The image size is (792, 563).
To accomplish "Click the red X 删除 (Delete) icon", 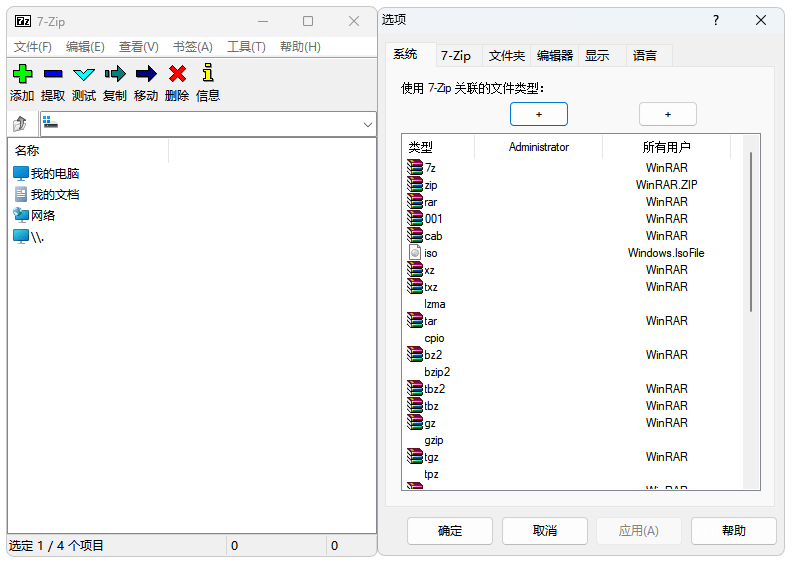I will coord(177,74).
